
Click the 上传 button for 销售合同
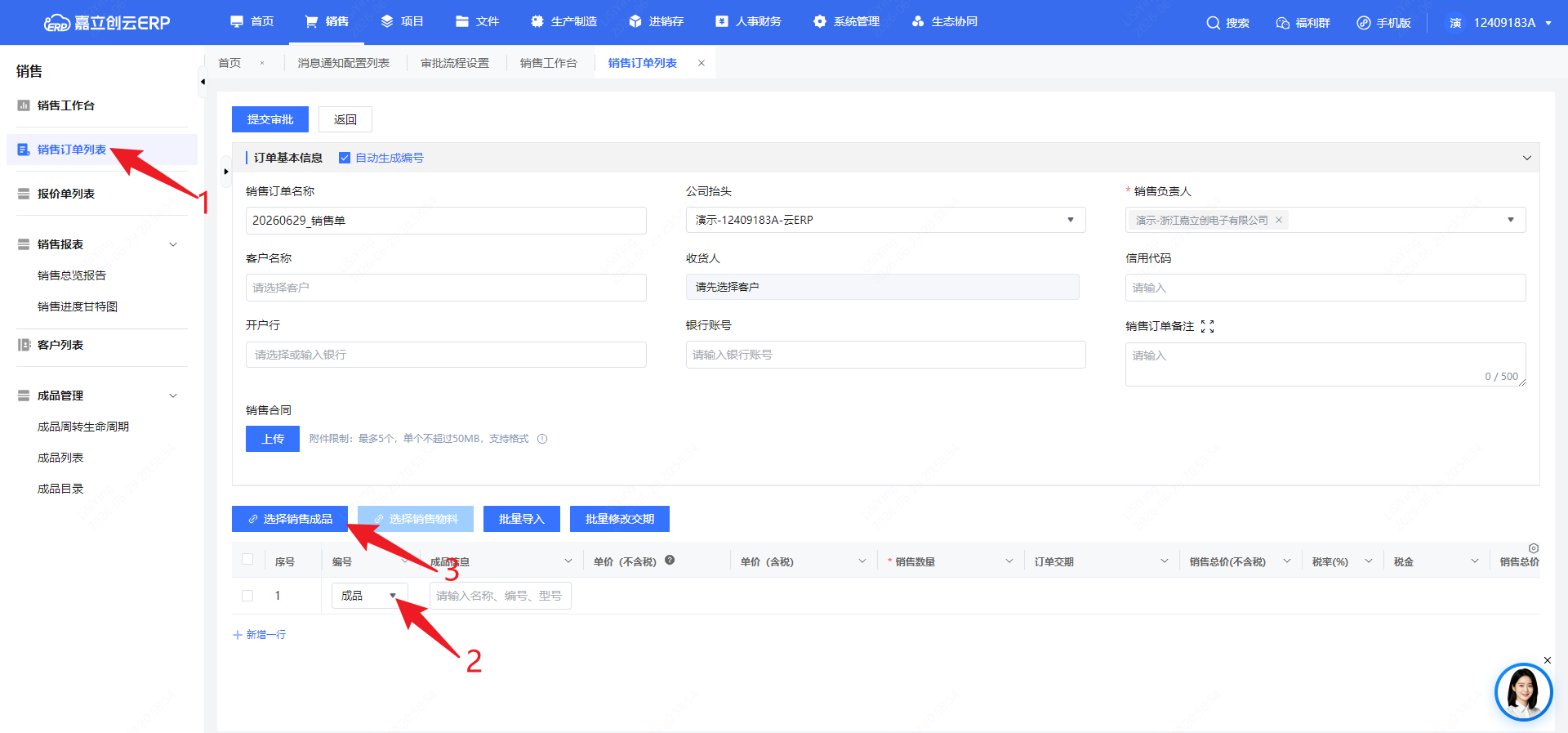[273, 439]
